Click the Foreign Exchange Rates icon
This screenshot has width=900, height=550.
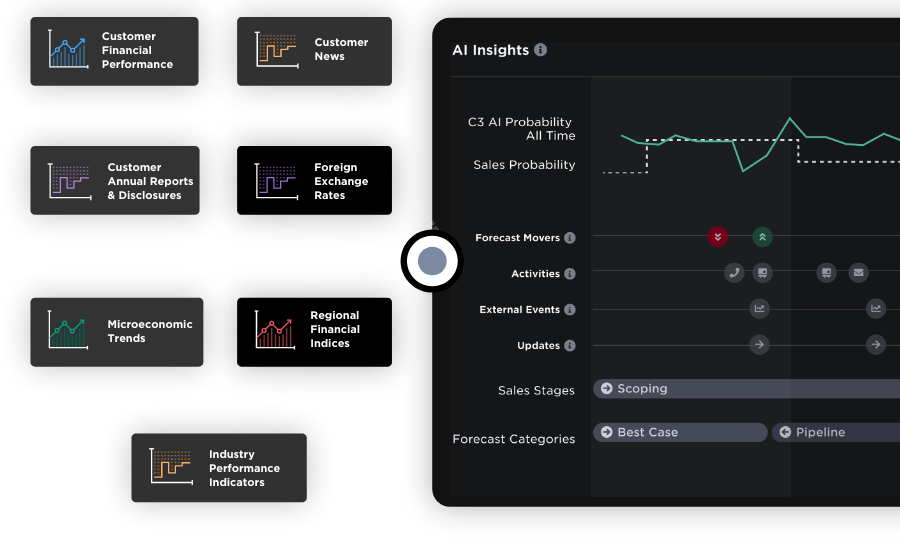tap(276, 181)
